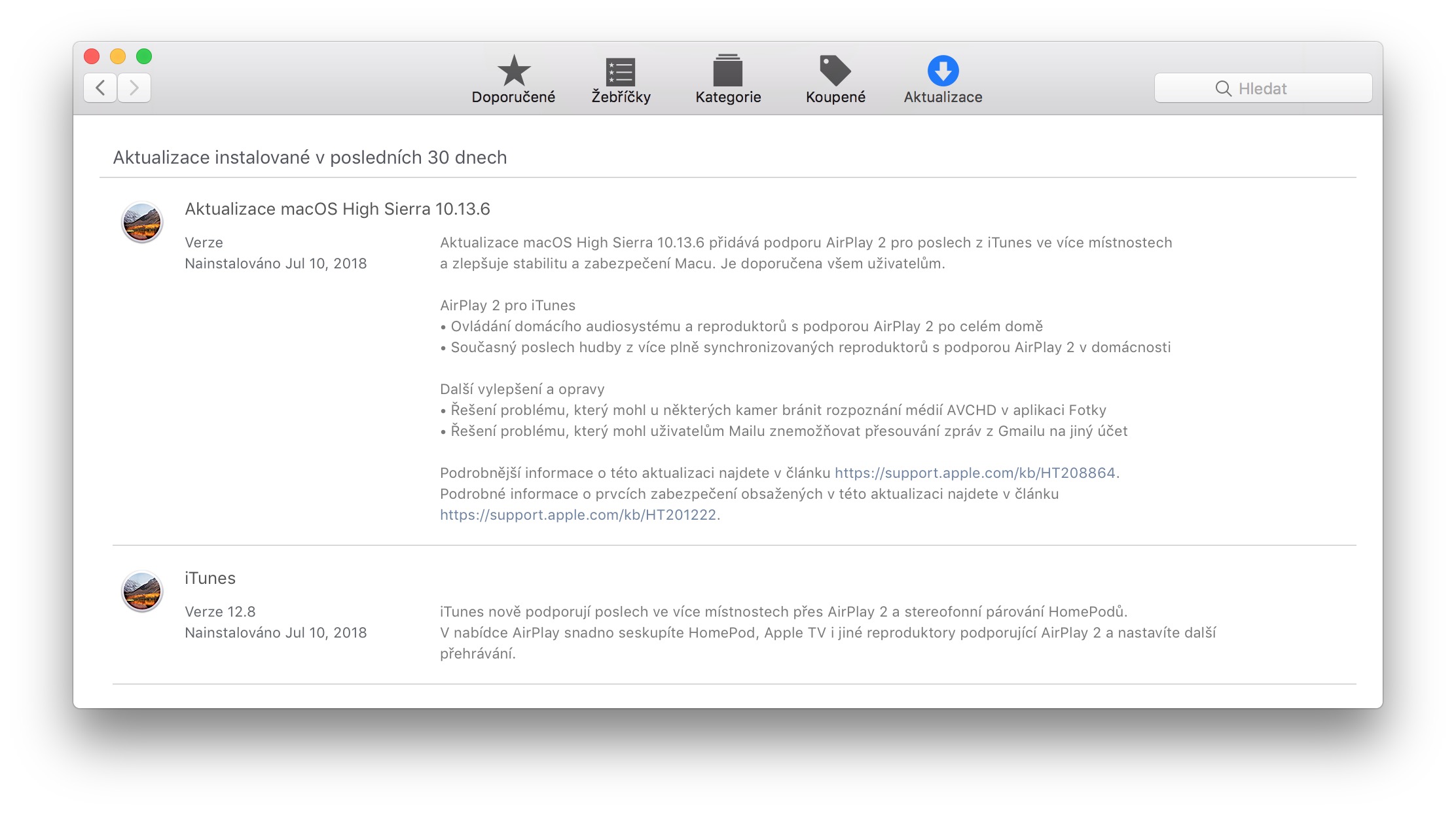This screenshot has width=1456, height=813.
Task: Select the Aktualizace blue download icon
Action: [943, 71]
